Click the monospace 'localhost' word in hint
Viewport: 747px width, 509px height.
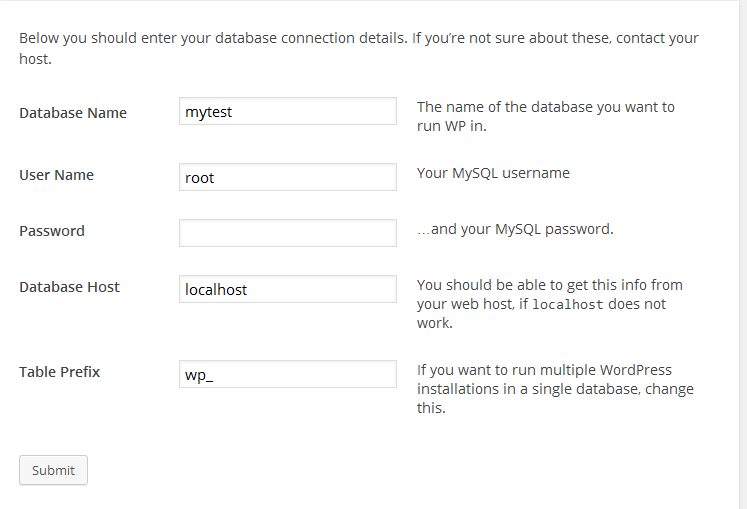567,305
